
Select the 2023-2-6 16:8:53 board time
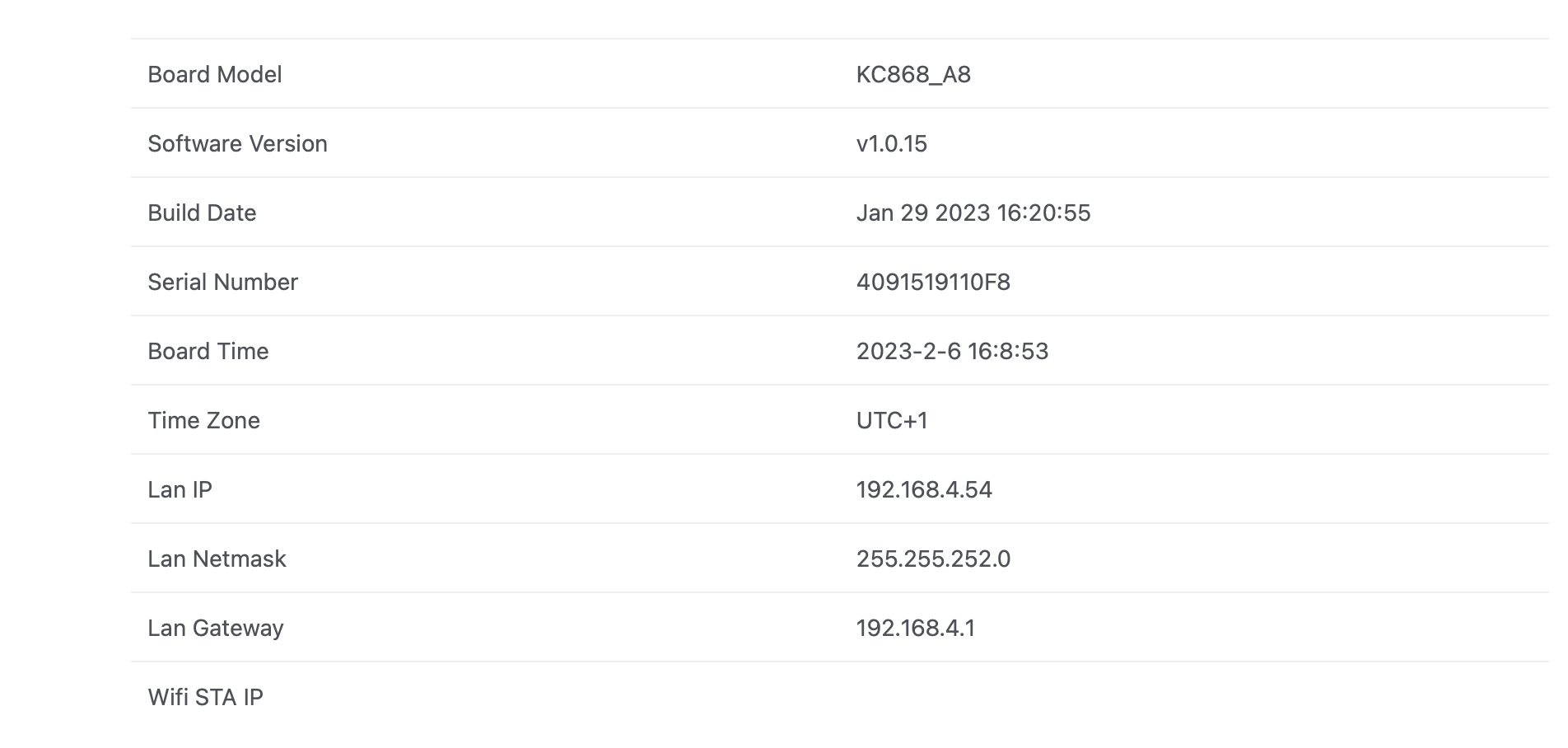[x=952, y=352]
